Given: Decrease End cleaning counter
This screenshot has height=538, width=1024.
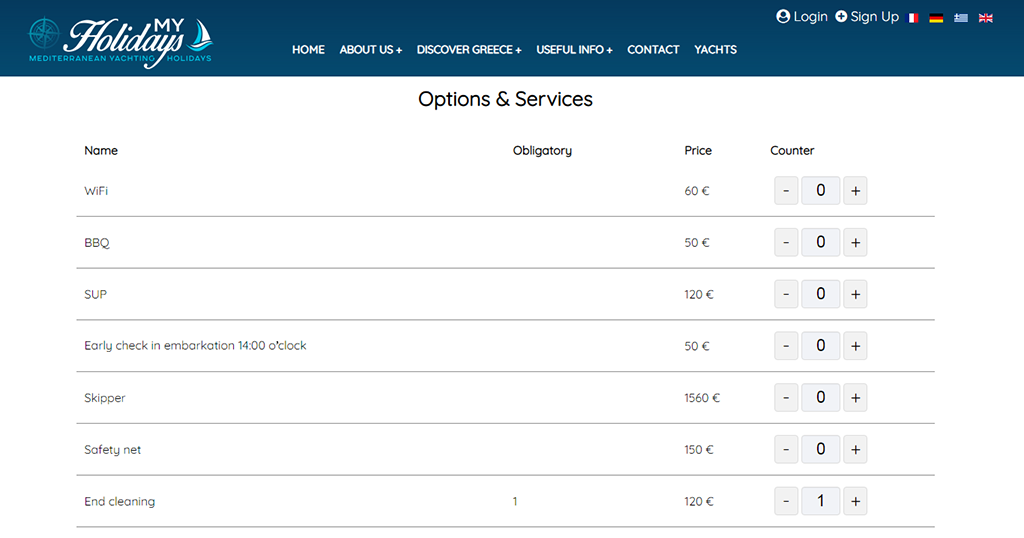Looking at the screenshot, I should point(786,501).
